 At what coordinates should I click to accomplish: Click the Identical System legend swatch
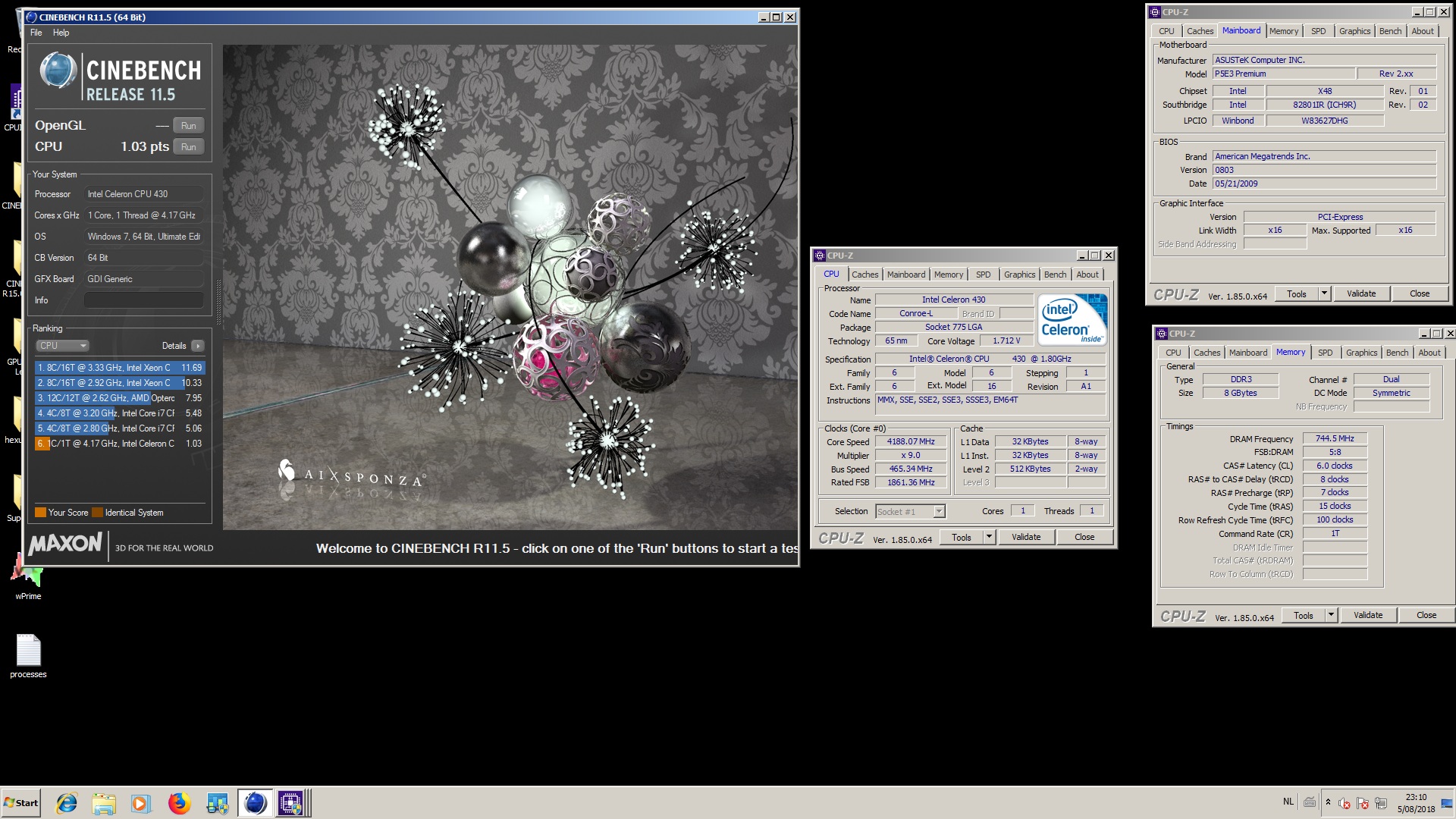click(97, 513)
